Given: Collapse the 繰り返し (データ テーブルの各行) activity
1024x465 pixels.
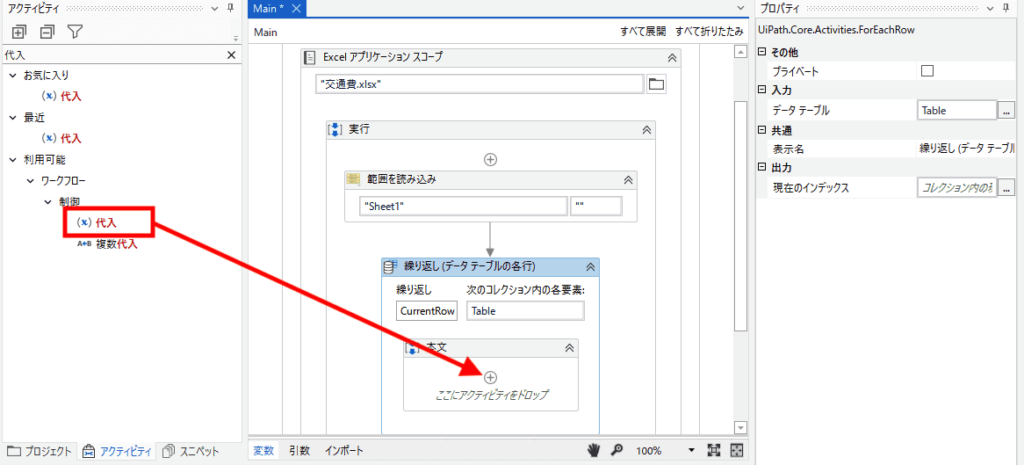Looking at the screenshot, I should pos(590,266).
